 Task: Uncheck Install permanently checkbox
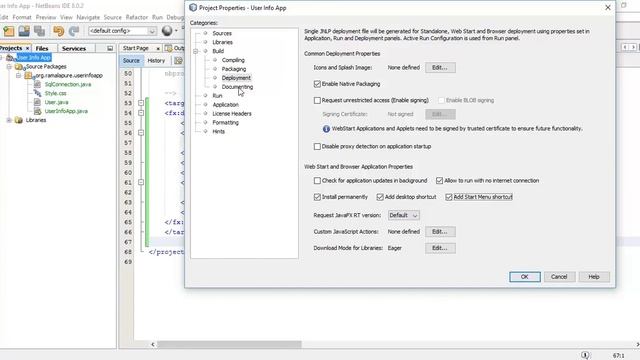(x=317, y=197)
